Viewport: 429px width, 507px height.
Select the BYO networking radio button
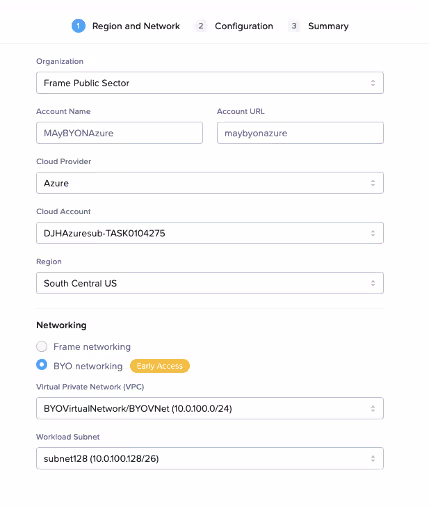42,365
